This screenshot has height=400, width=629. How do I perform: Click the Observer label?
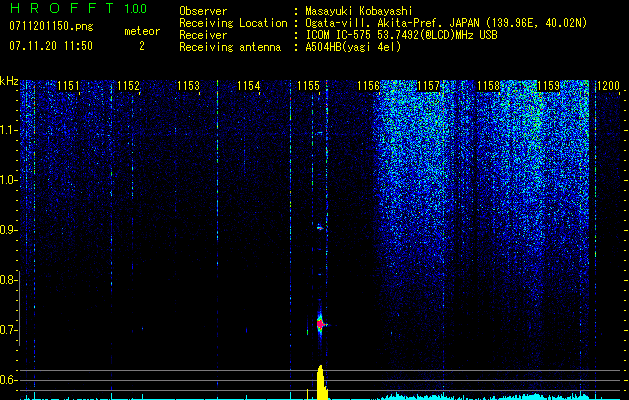tap(203, 11)
